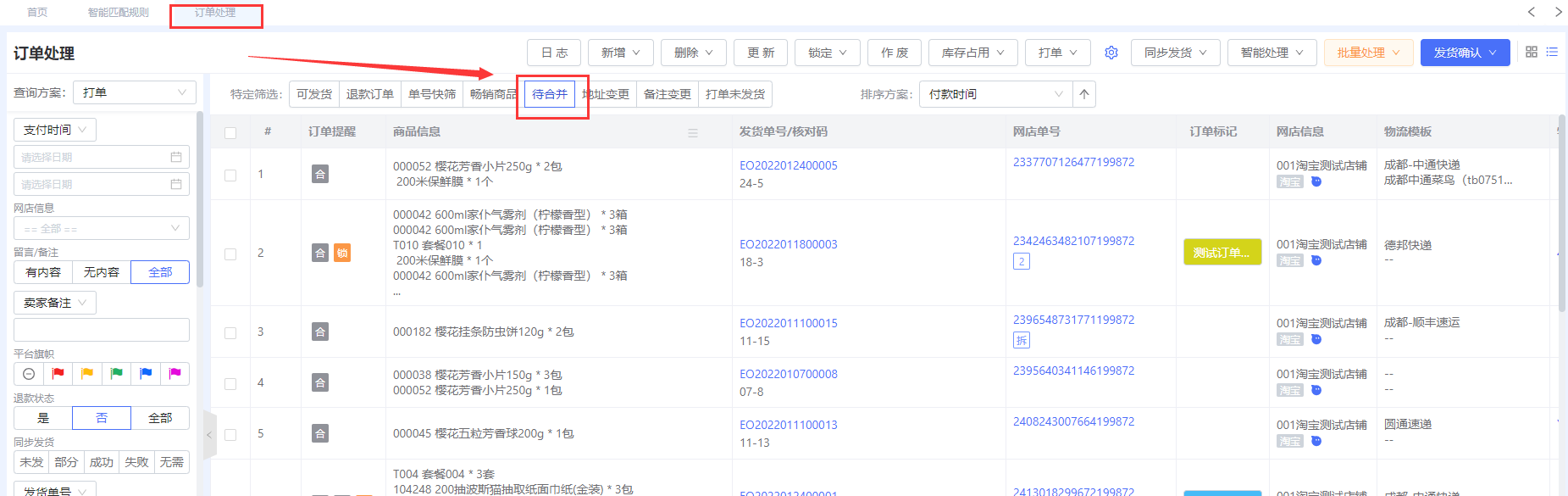Screen dimensions: 1568x496
Task: Go to previous tab with left chevron
Action: click(x=1532, y=12)
